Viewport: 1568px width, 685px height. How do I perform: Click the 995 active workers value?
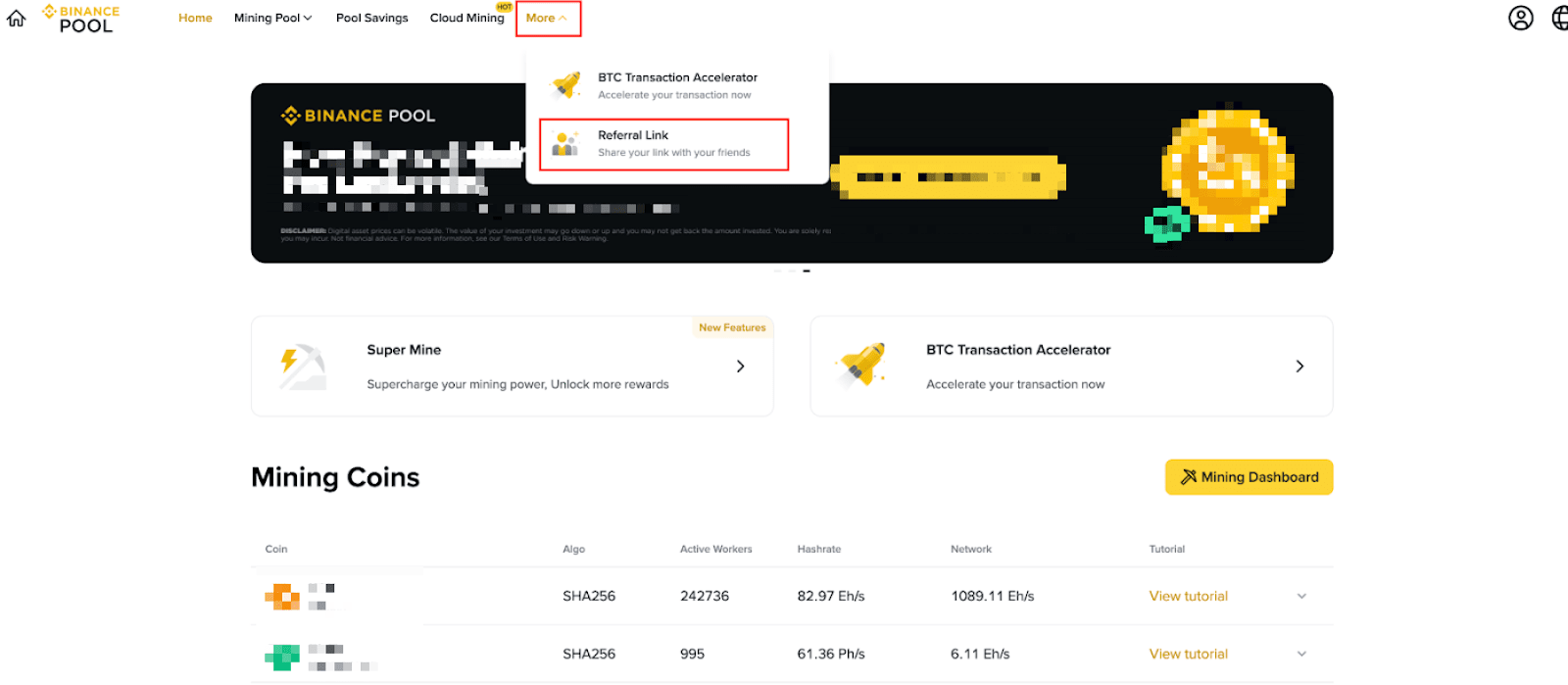pos(692,654)
